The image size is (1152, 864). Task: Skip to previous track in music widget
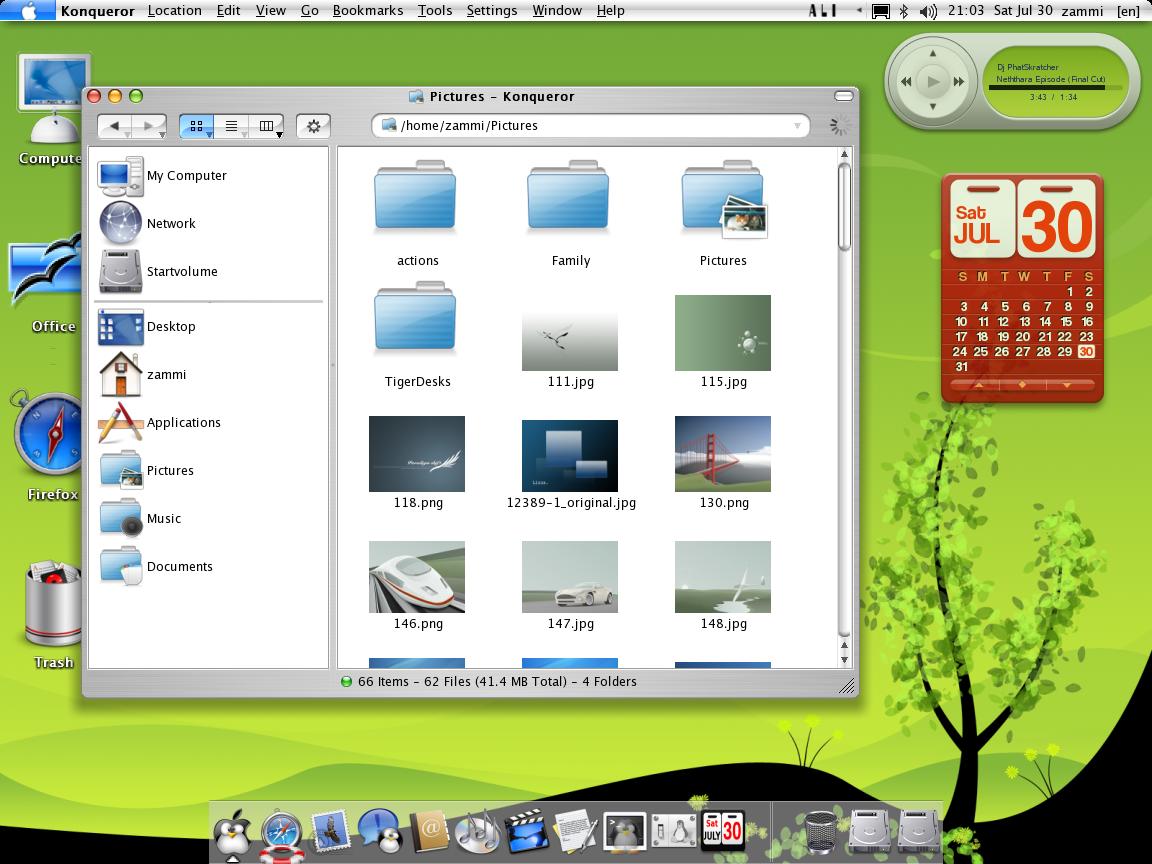[906, 82]
